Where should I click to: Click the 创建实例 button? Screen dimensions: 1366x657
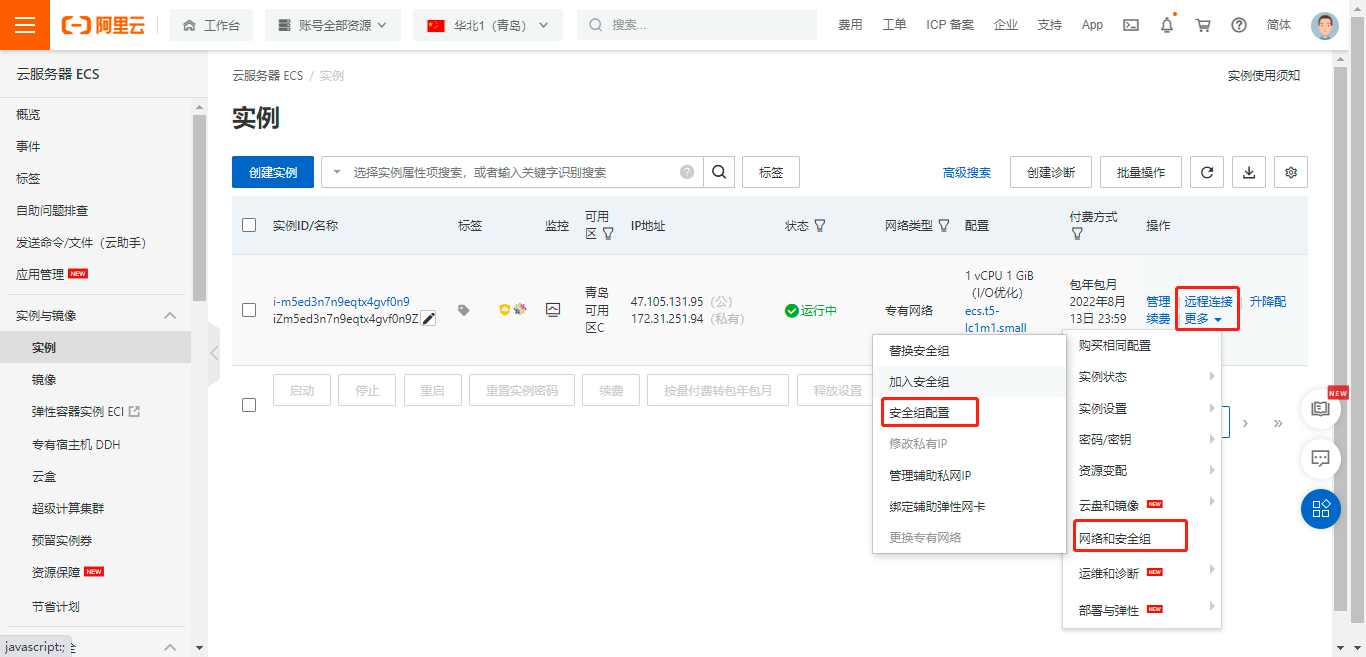click(273, 172)
